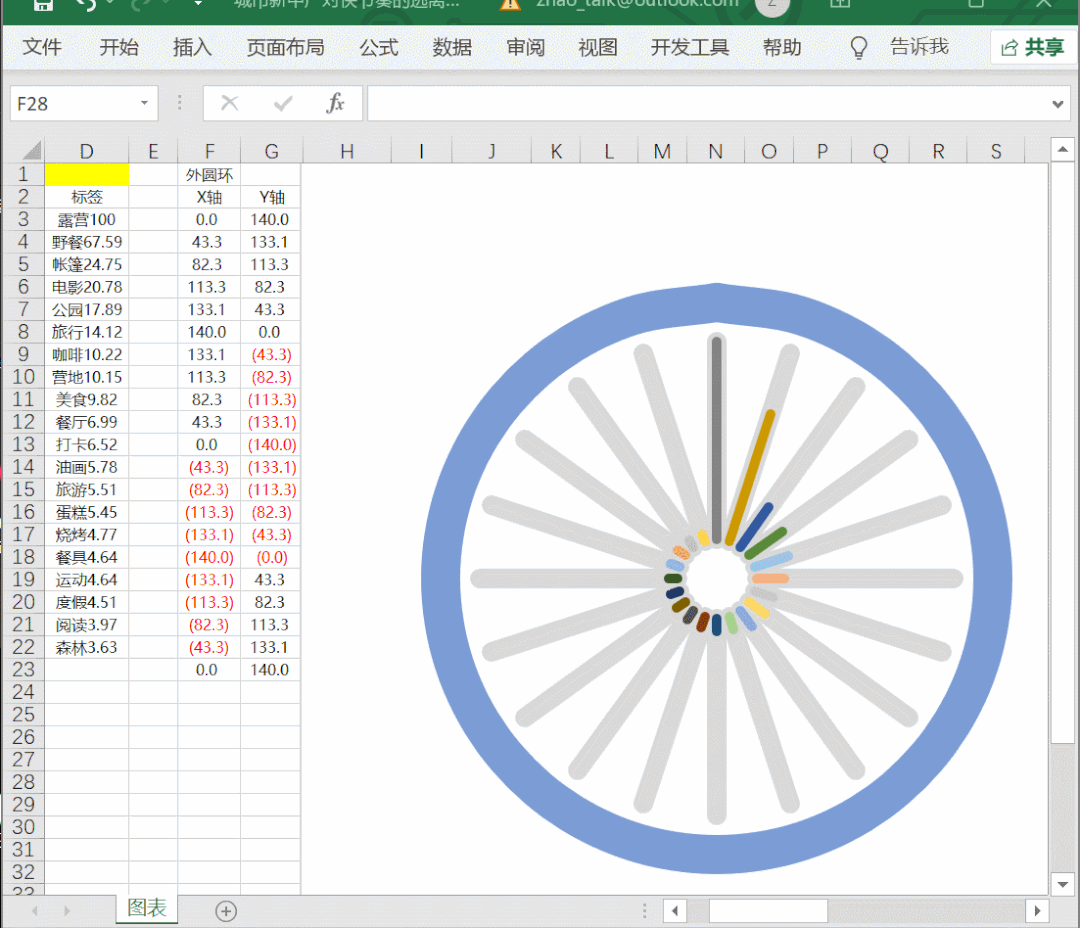Click the horizontal scrollbar left arrow
The width and height of the screenshot is (1080, 928).
(675, 911)
